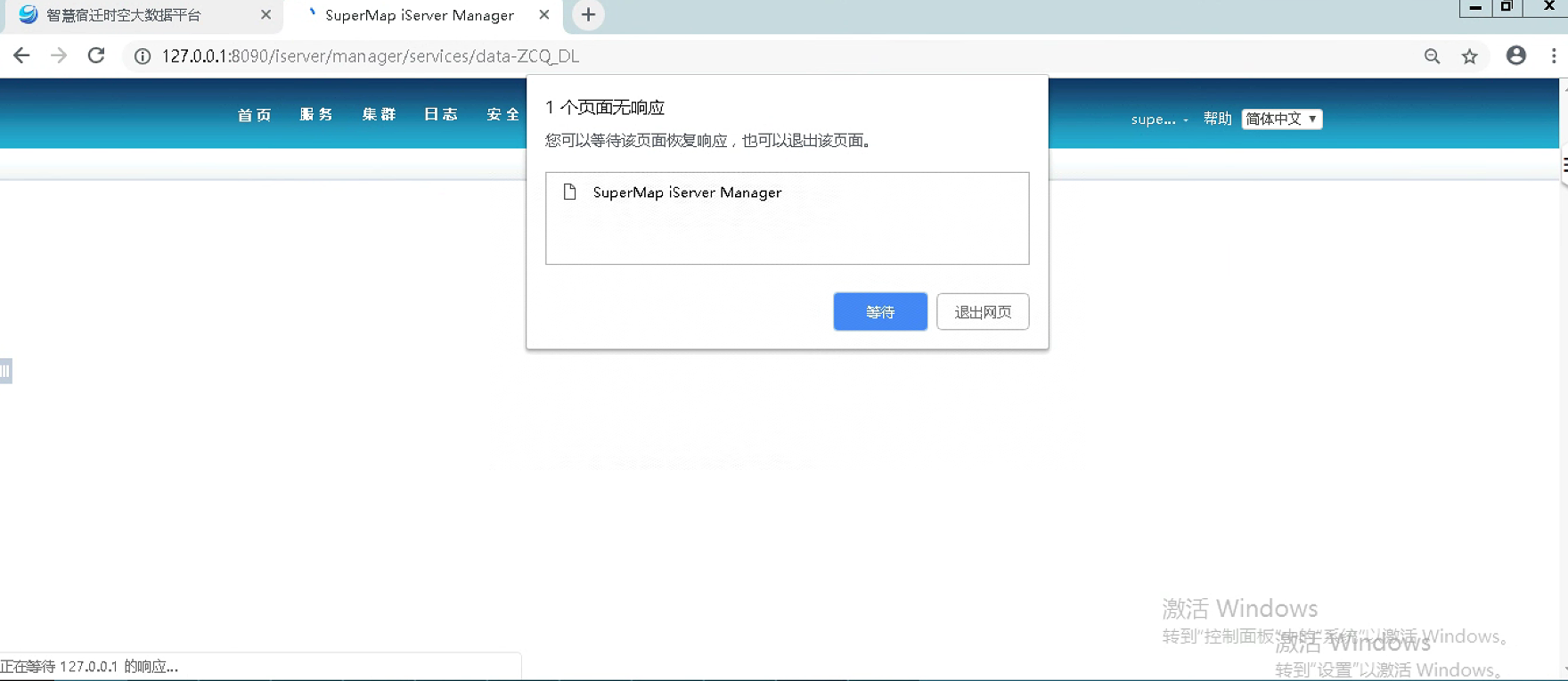Click the zoom magnifier icon in address bar
1568x681 pixels.
(x=1432, y=56)
